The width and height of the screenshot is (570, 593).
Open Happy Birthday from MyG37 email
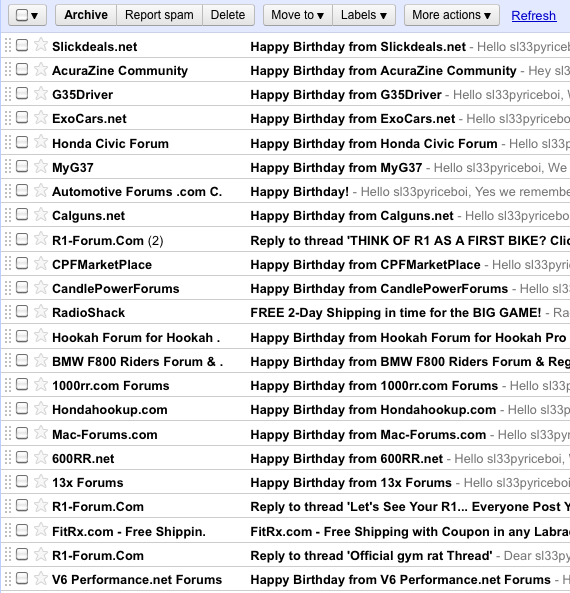click(336, 168)
